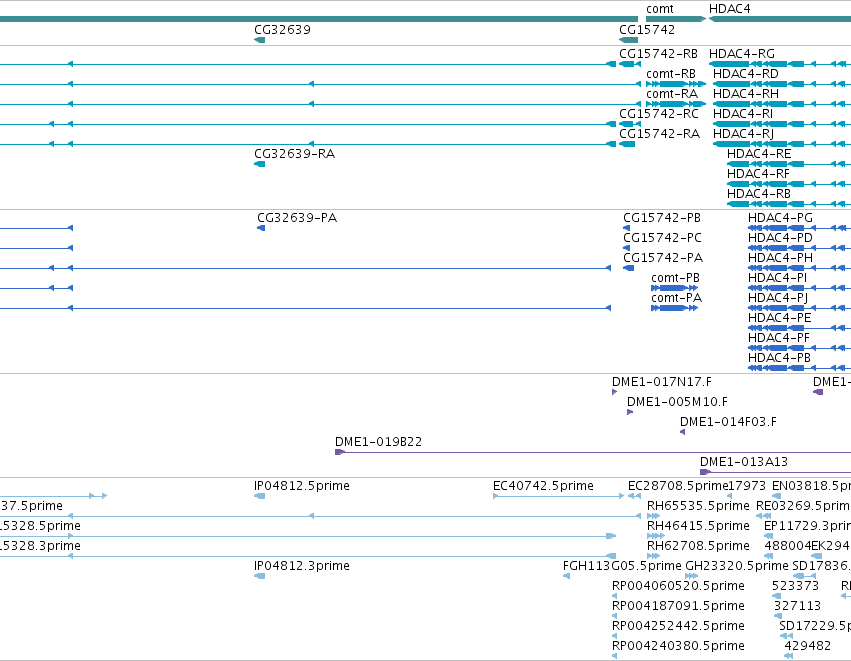
Task: Click the DME1-014F03.F feature label
Action: (x=728, y=423)
